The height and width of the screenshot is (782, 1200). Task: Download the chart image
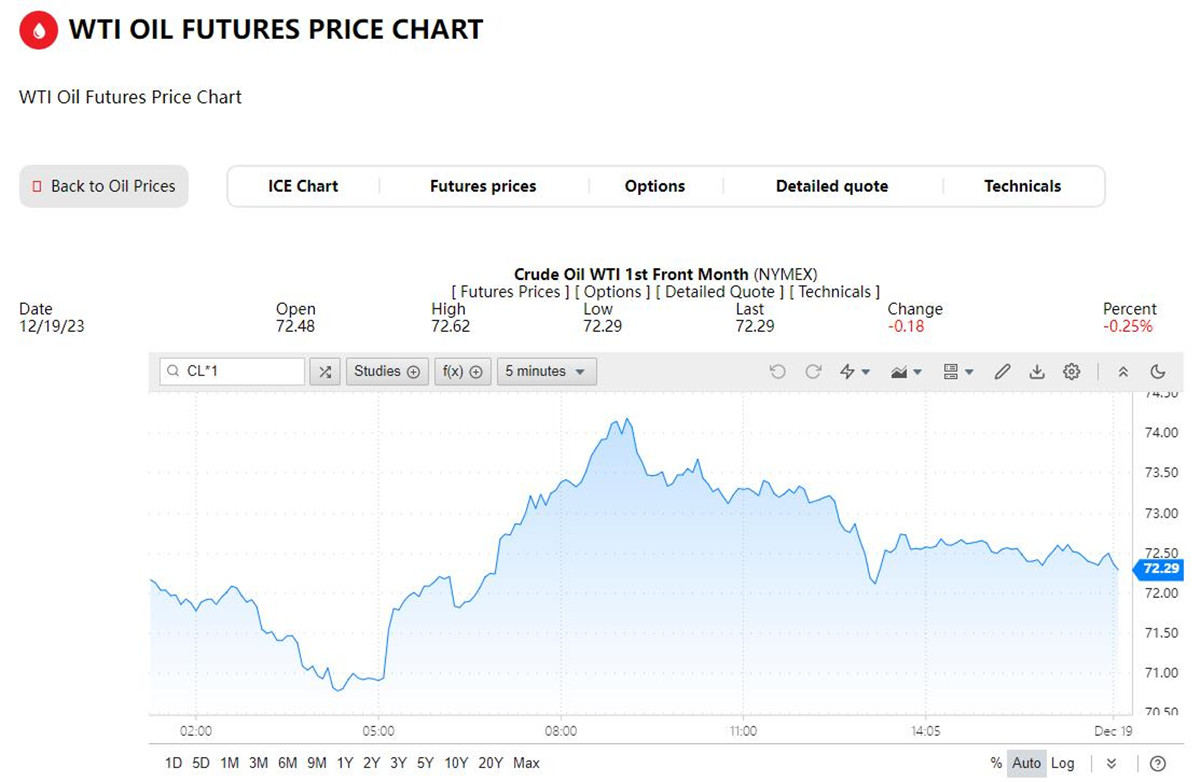pyautogui.click(x=1037, y=372)
